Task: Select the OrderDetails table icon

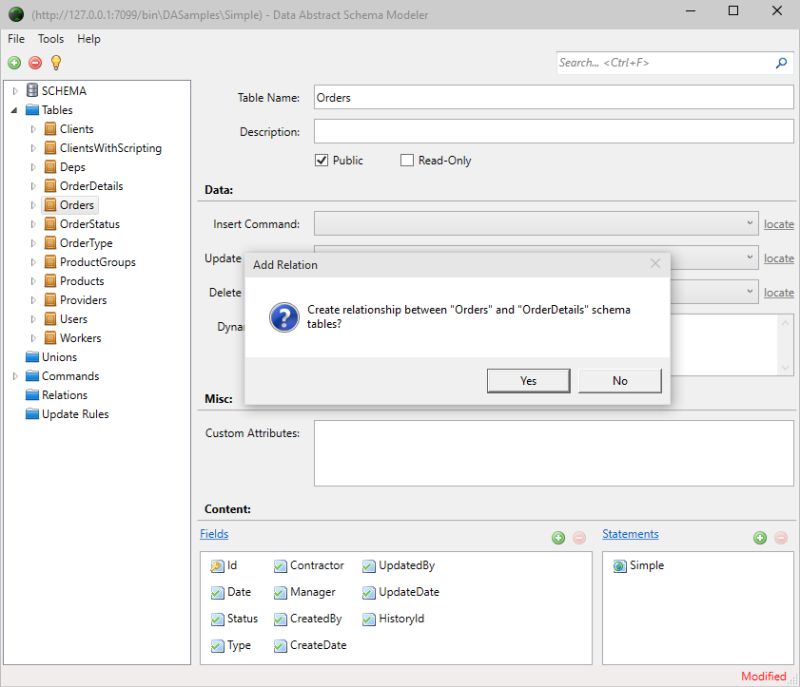Action: (50, 186)
